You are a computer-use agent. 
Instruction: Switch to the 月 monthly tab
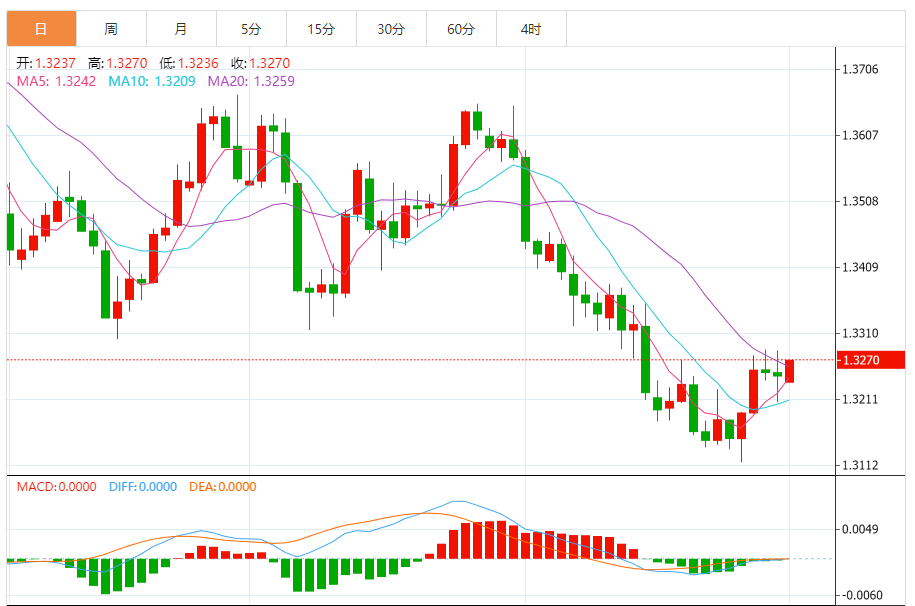coord(181,29)
